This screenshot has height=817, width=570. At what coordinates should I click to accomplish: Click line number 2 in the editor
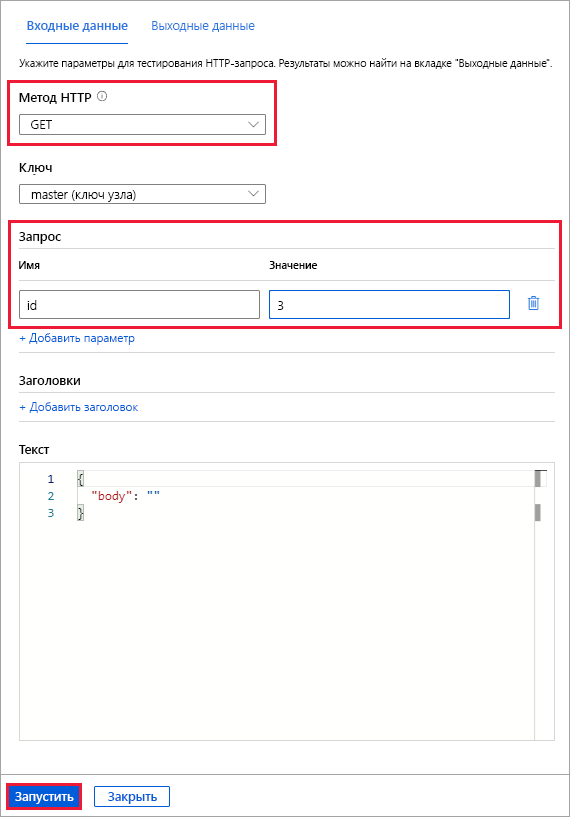coord(51,496)
